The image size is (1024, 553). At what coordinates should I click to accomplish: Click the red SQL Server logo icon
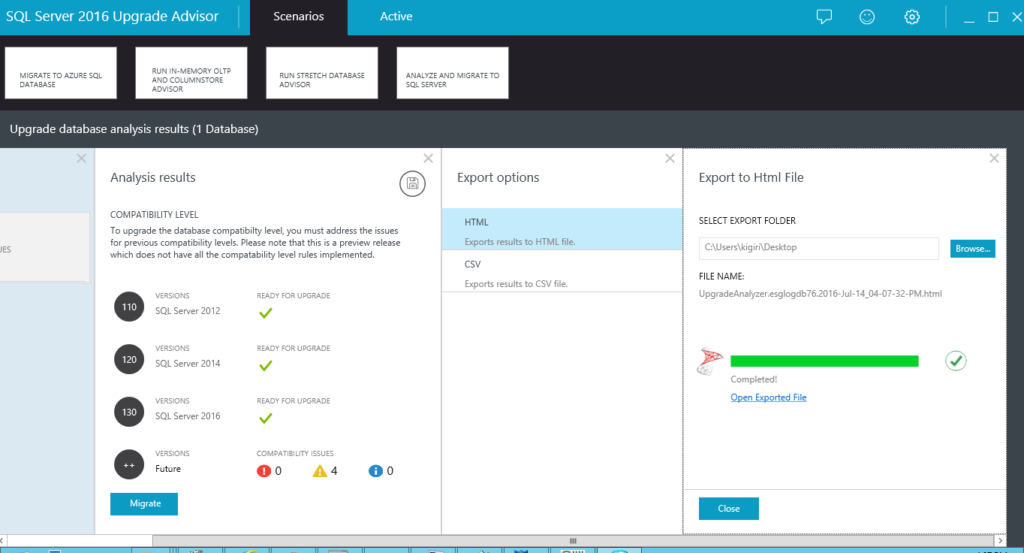point(710,362)
